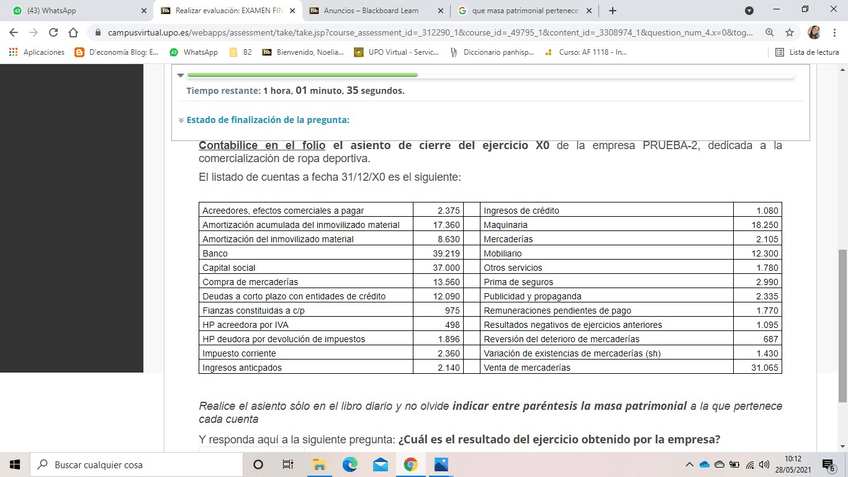Bookmark this page with the star icon
This screenshot has width=848, height=477.
tap(791, 32)
